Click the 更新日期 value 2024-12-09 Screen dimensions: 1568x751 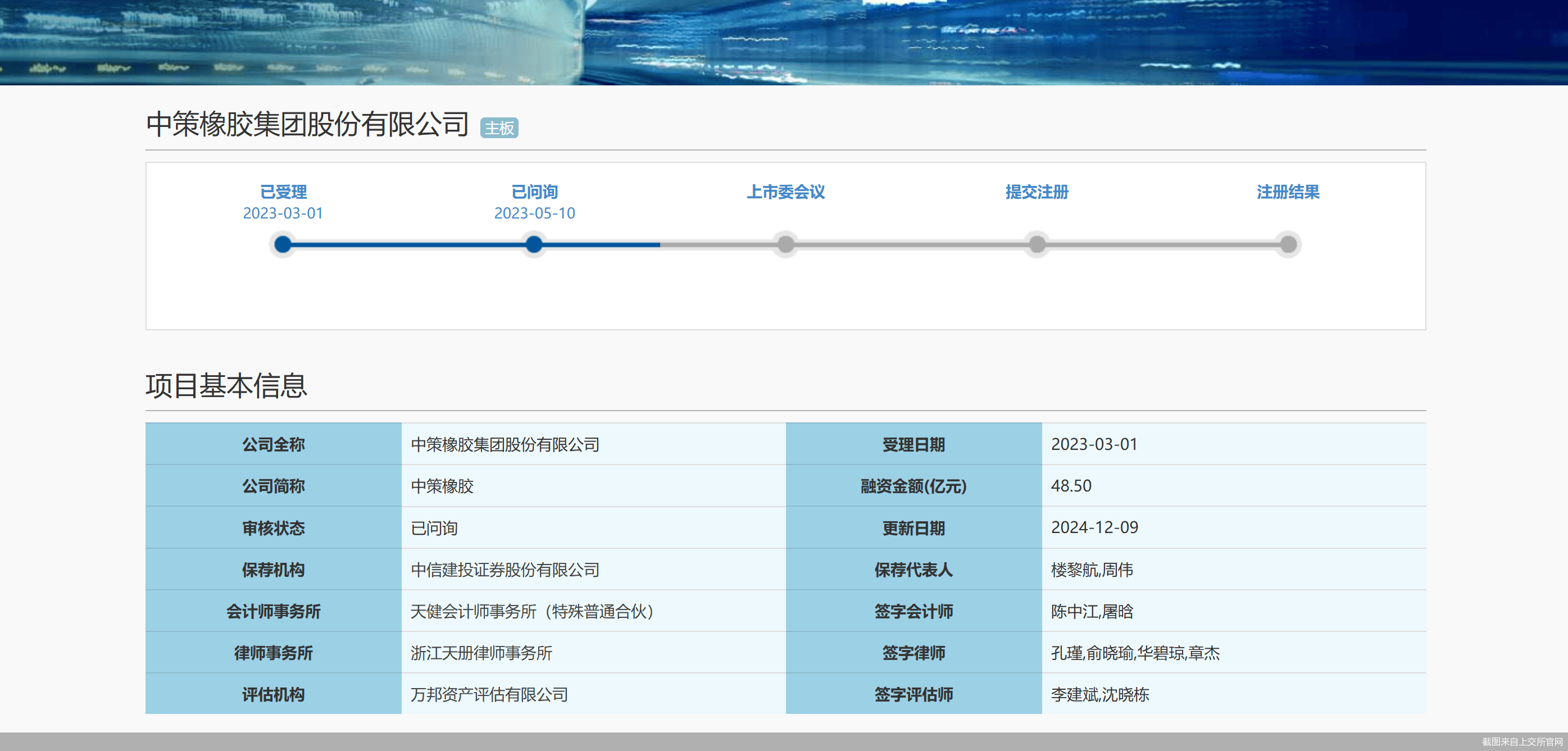[1094, 527]
